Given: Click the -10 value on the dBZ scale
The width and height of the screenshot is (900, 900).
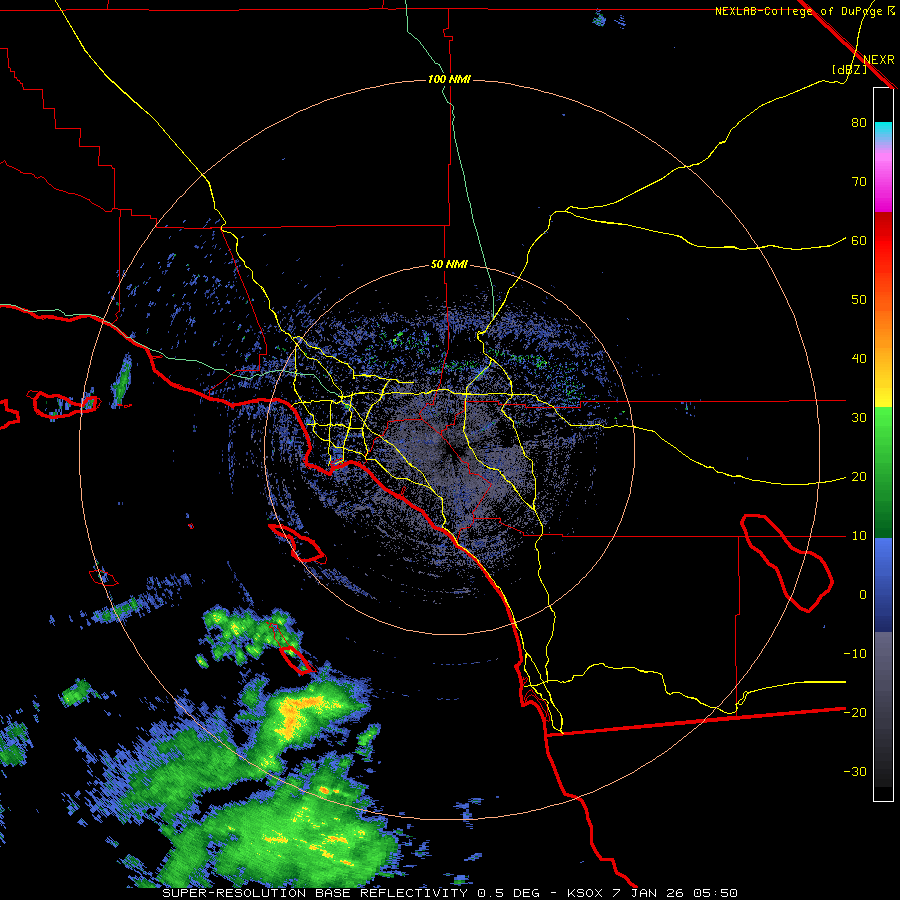Looking at the screenshot, I should coord(855,654).
